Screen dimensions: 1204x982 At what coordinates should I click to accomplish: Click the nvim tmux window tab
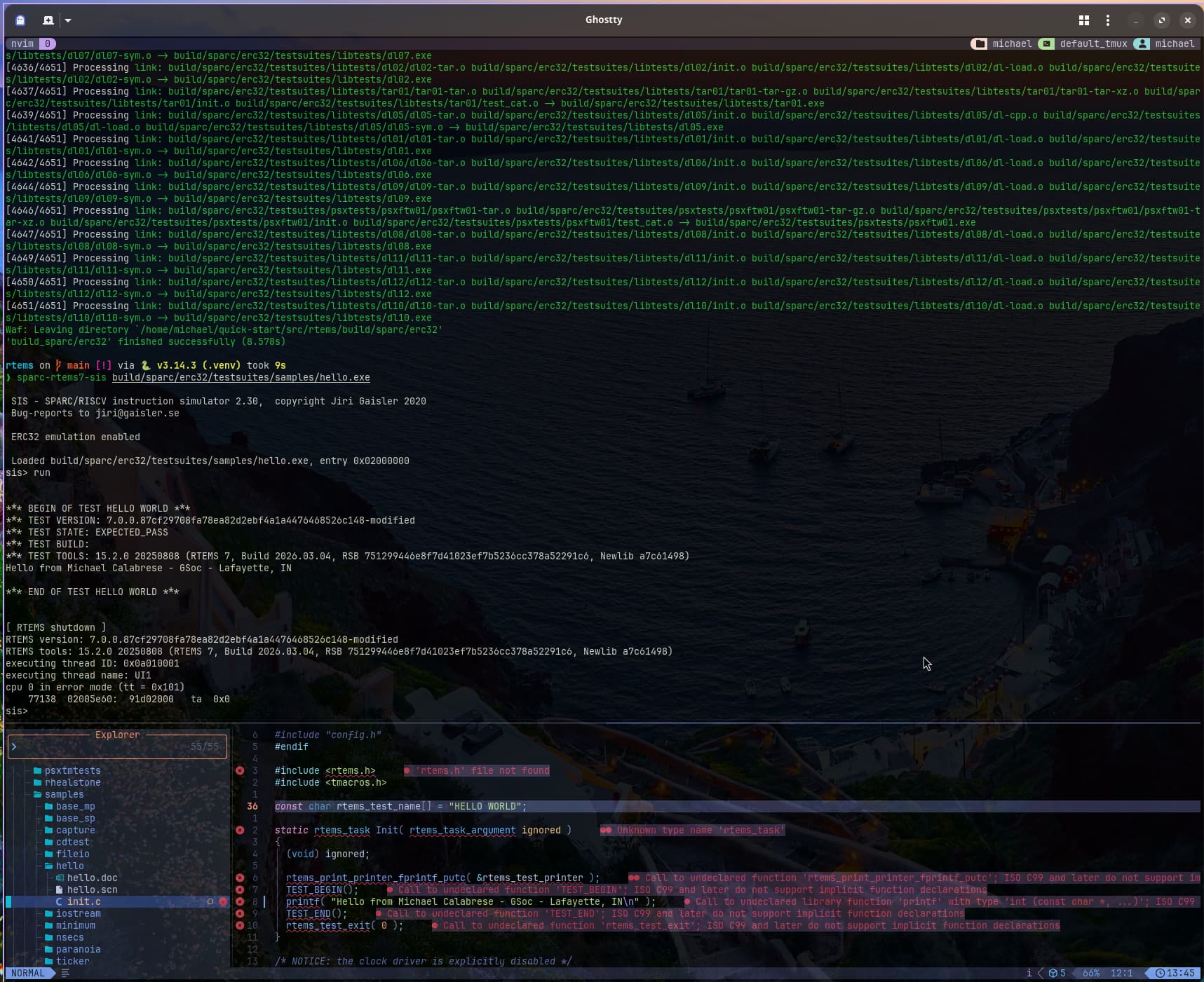(x=23, y=43)
